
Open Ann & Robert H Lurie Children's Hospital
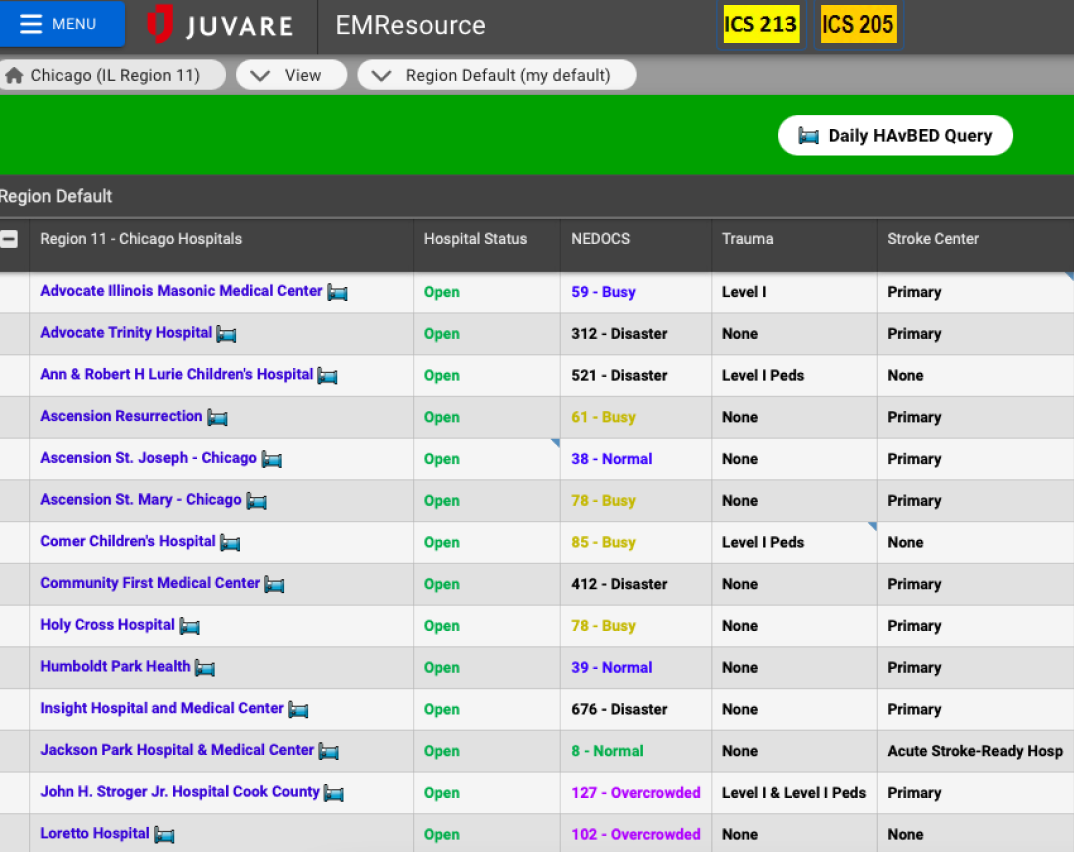click(x=177, y=375)
